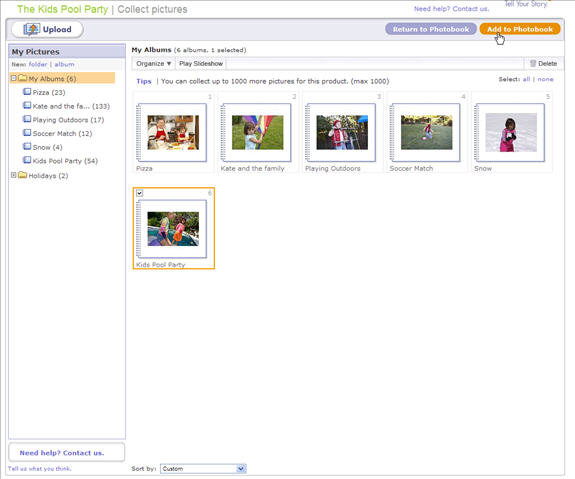
Task: Click Playing Outdoors caption under thumbnail
Action: tap(333, 168)
